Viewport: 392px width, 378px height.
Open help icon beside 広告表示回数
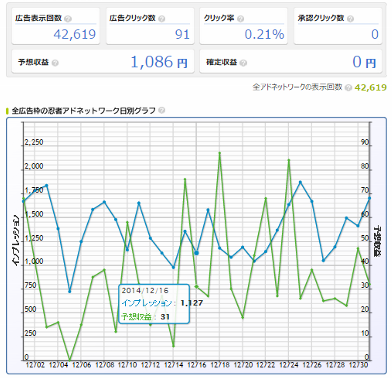click(68, 19)
